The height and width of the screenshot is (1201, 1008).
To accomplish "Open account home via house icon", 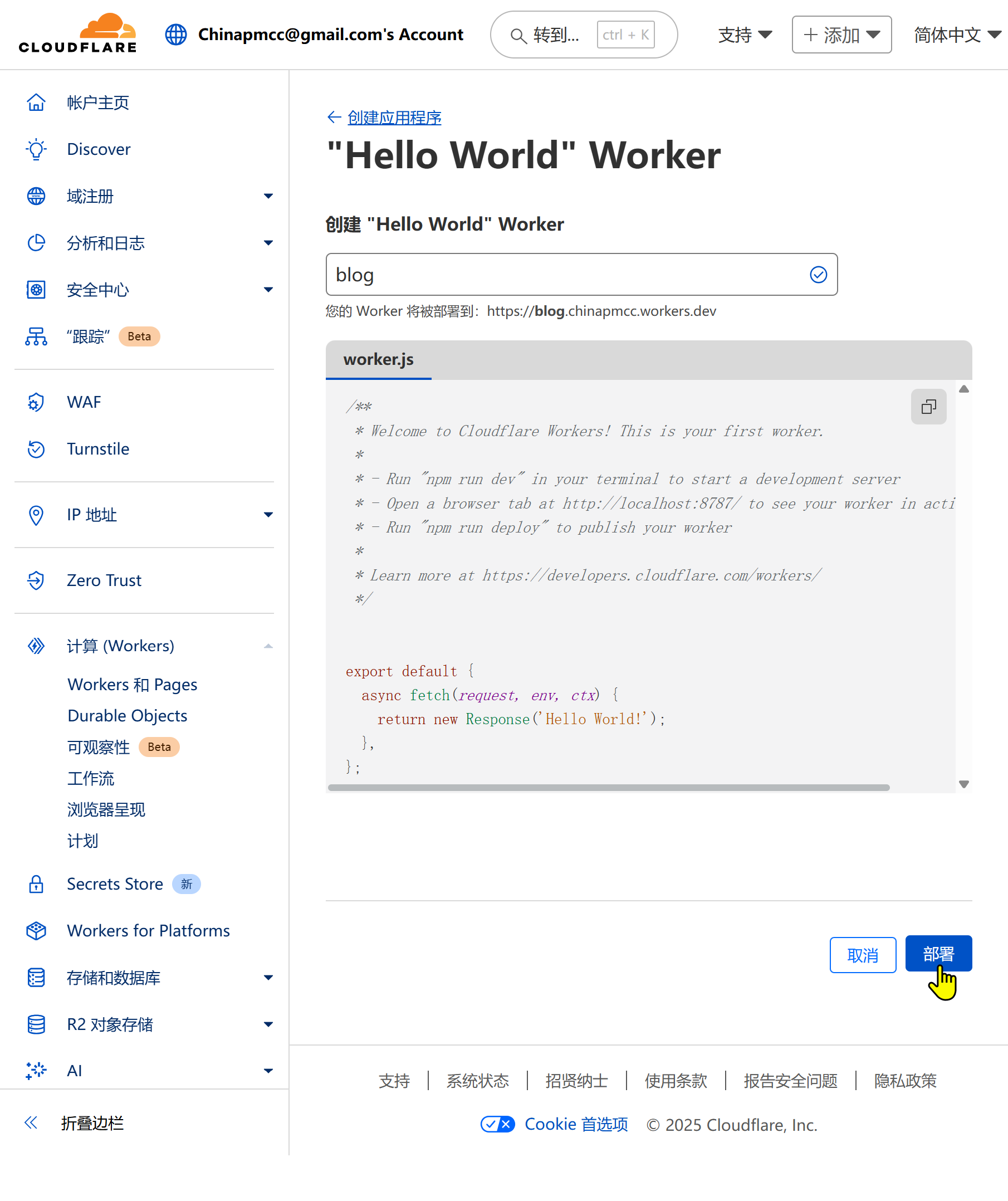I will pyautogui.click(x=36, y=102).
